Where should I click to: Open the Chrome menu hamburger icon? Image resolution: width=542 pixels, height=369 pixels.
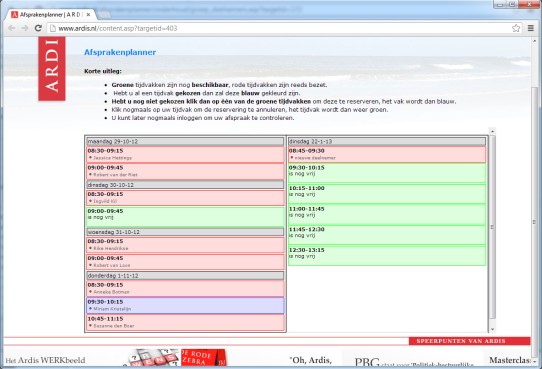[531, 28]
